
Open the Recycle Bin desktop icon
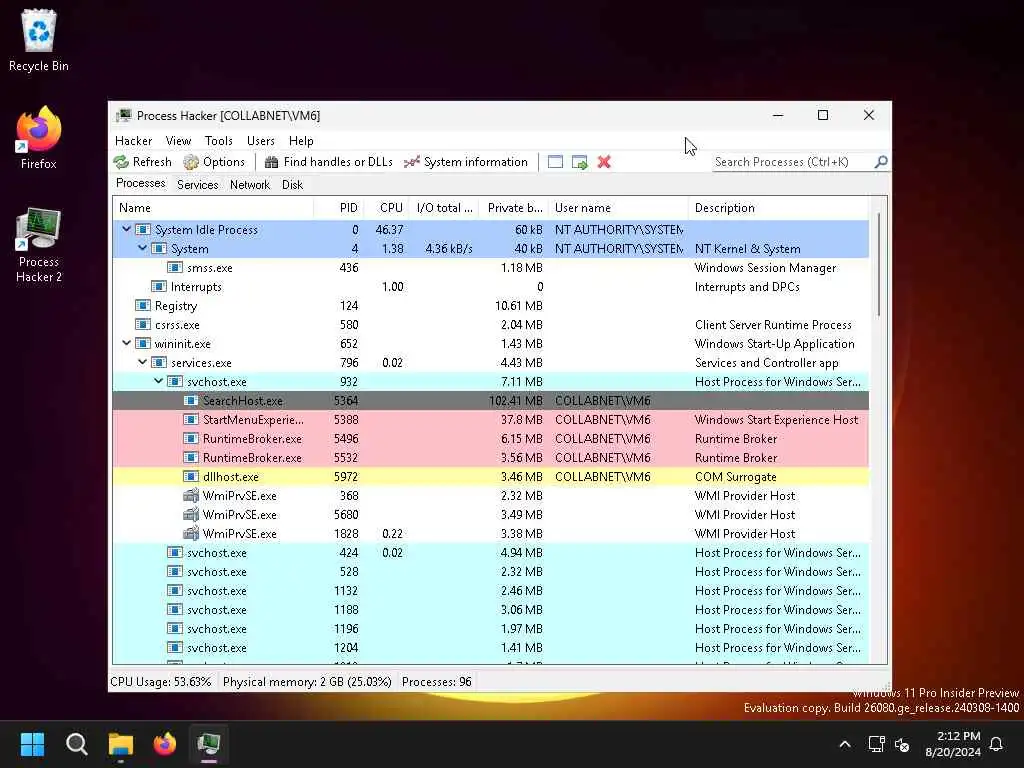point(39,40)
